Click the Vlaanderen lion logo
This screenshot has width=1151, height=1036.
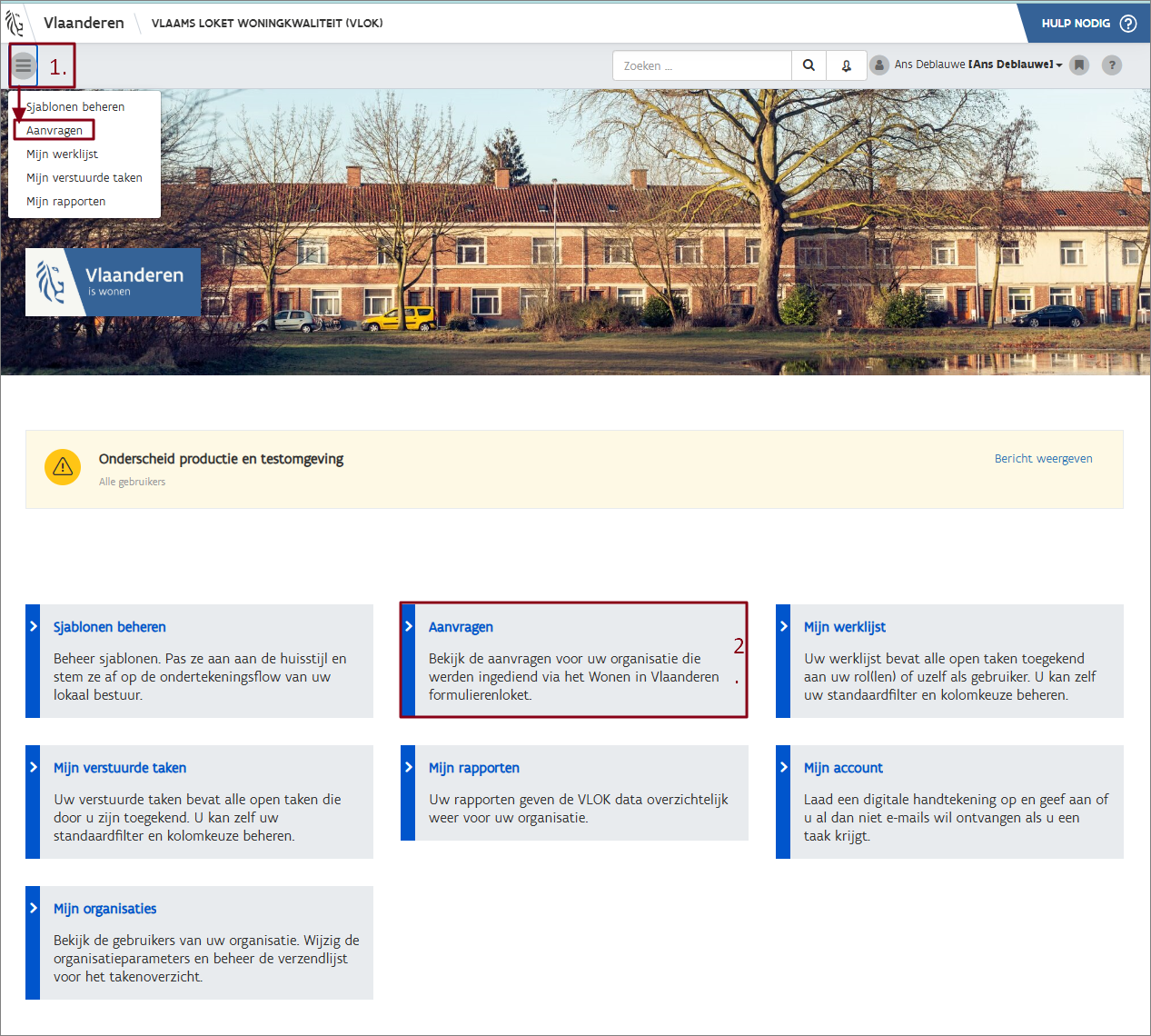click(15, 23)
